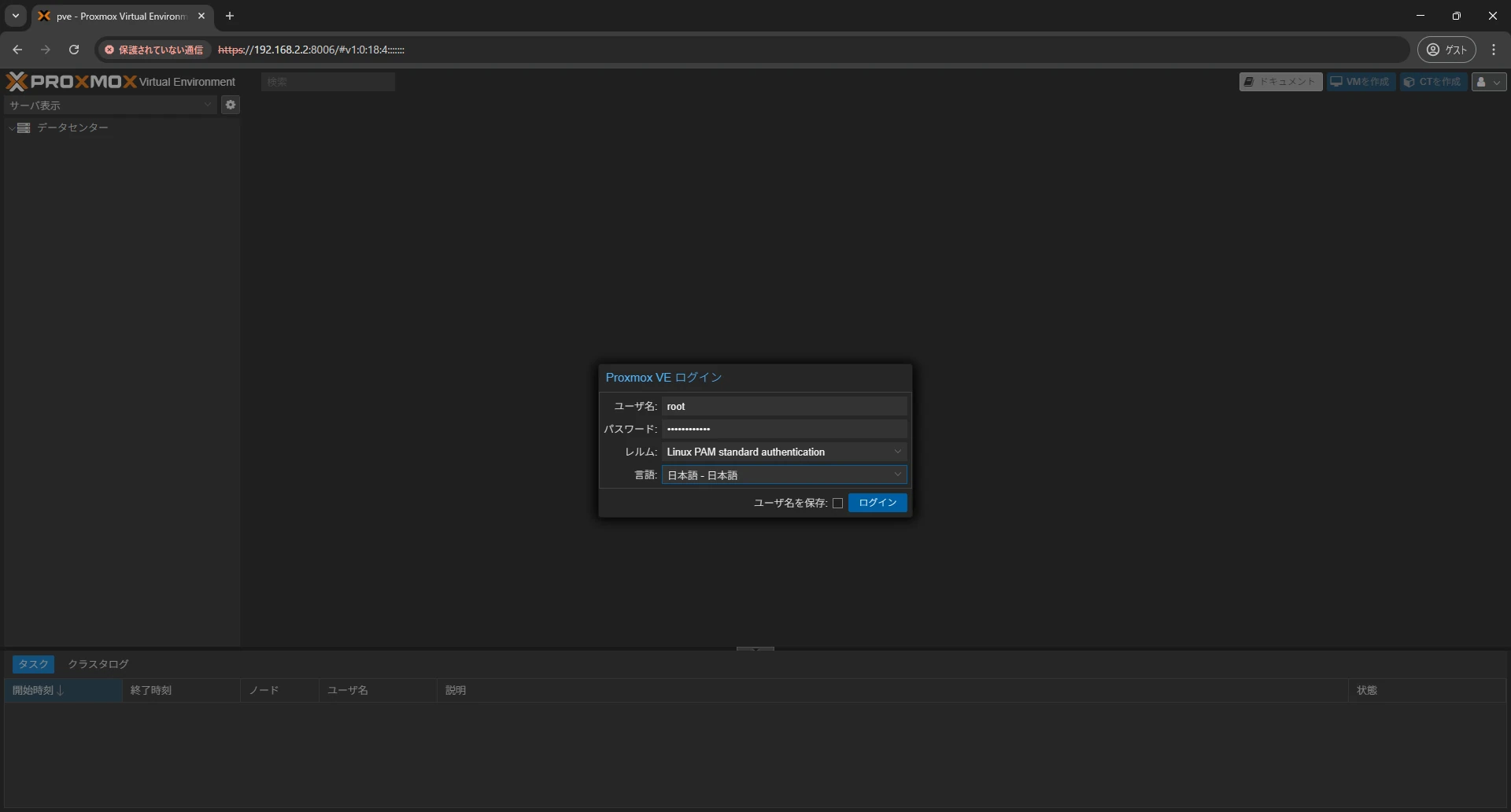Click the ユーザ名 field containing root
Image resolution: width=1511 pixels, height=812 pixels.
coord(785,406)
